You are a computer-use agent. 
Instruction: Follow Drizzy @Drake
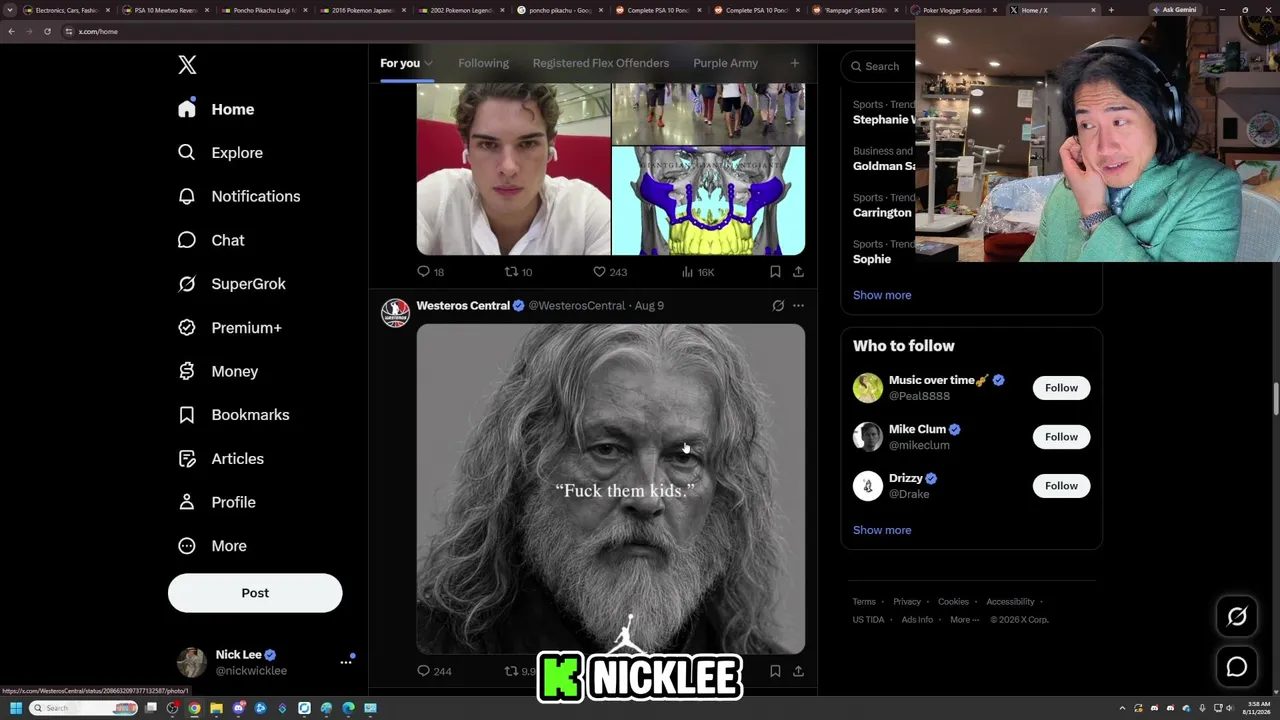[1061, 486]
